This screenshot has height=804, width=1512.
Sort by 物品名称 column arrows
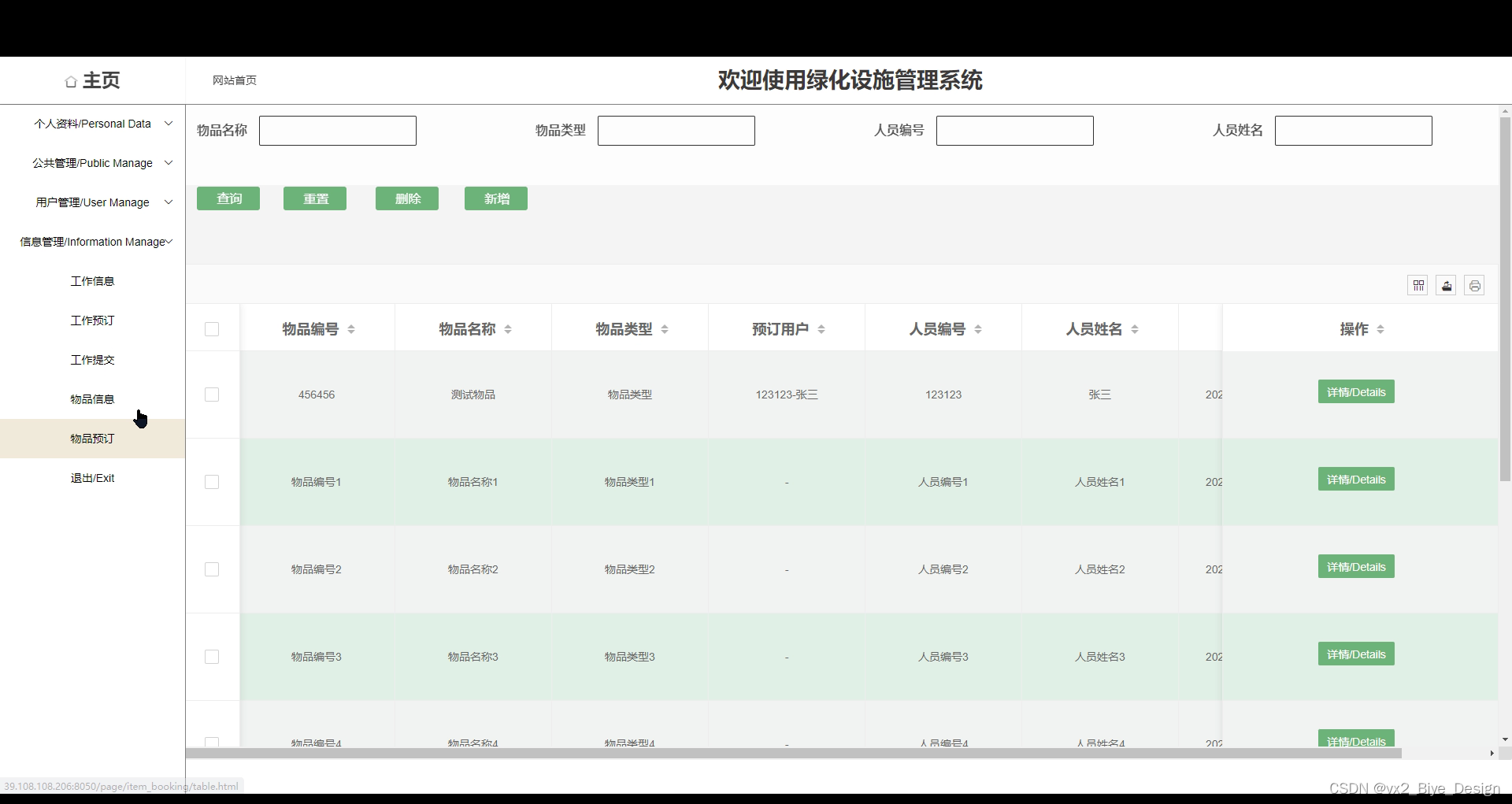coord(508,329)
